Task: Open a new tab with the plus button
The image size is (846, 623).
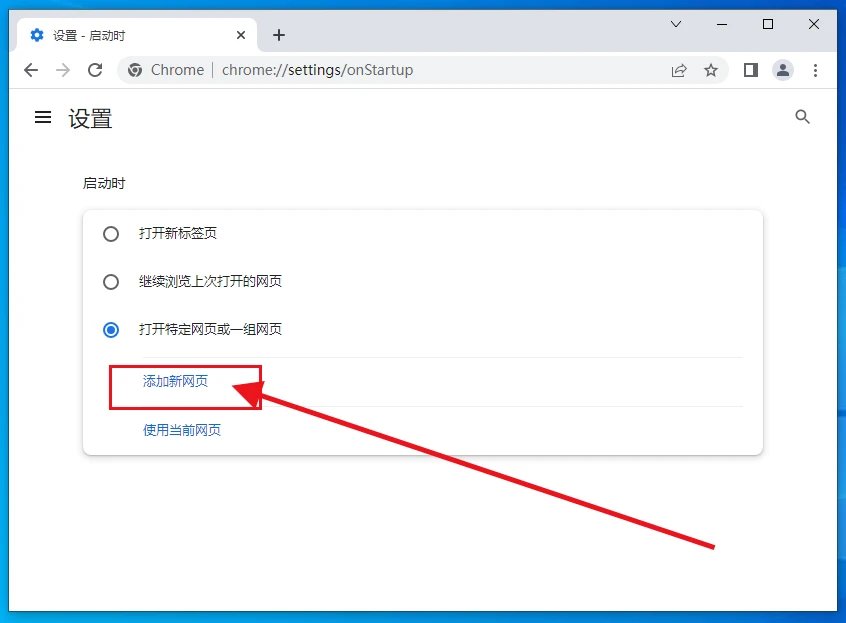Action: click(x=279, y=34)
